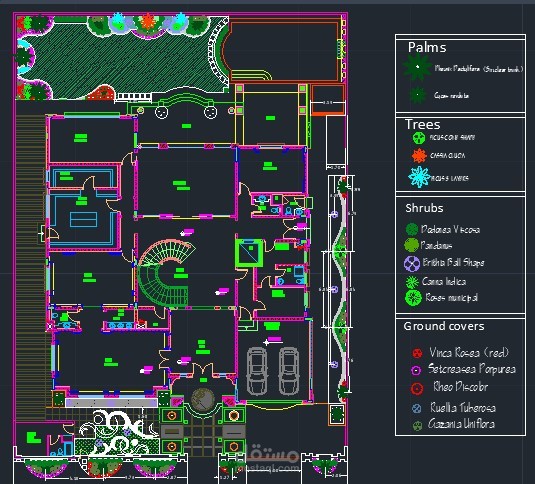Viewport: 535px width, 484px height.
Task: Click the green octagonal tree symbol under Trees
Action: (419, 138)
